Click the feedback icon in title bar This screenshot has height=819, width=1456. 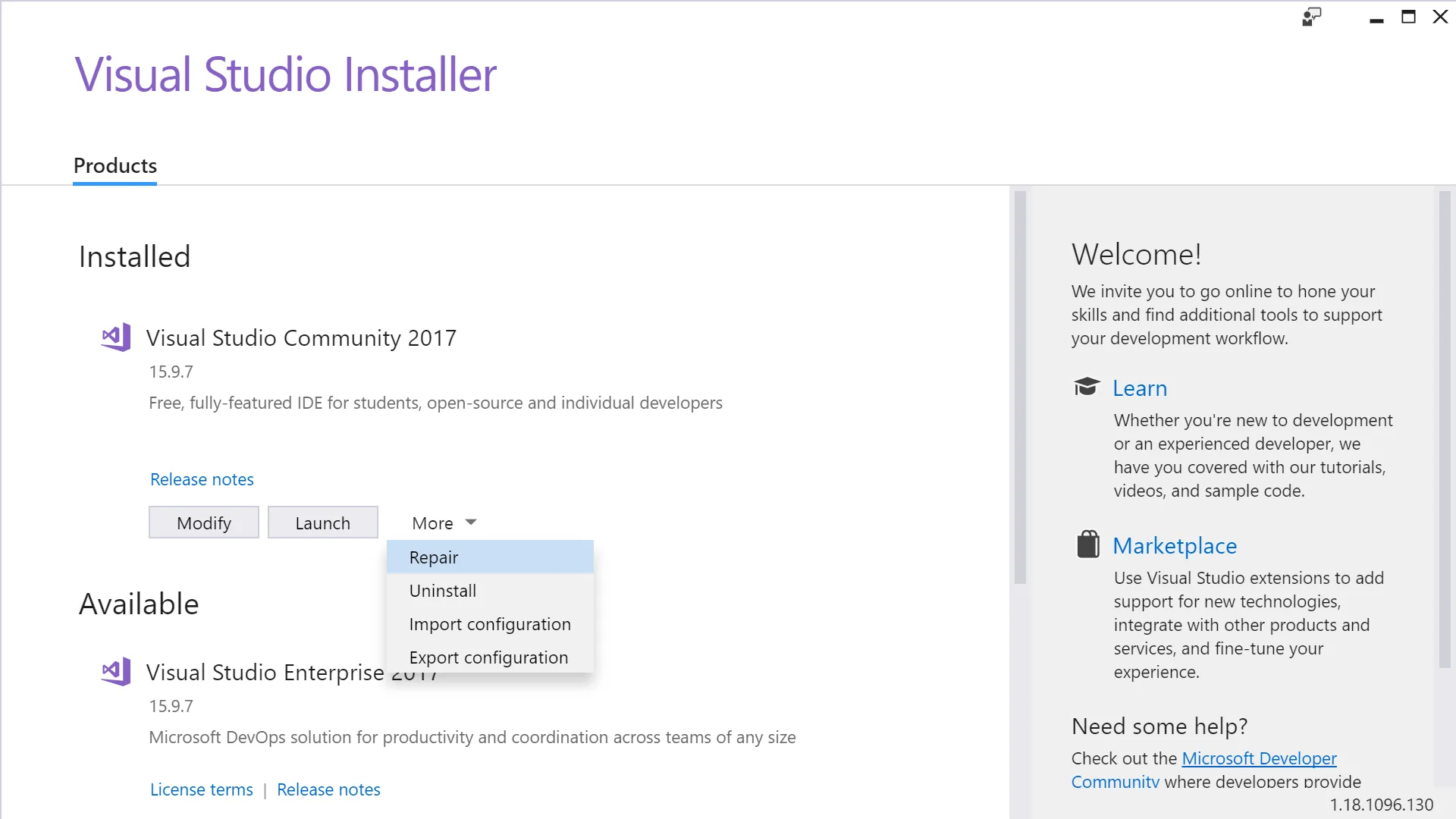pos(1311,17)
